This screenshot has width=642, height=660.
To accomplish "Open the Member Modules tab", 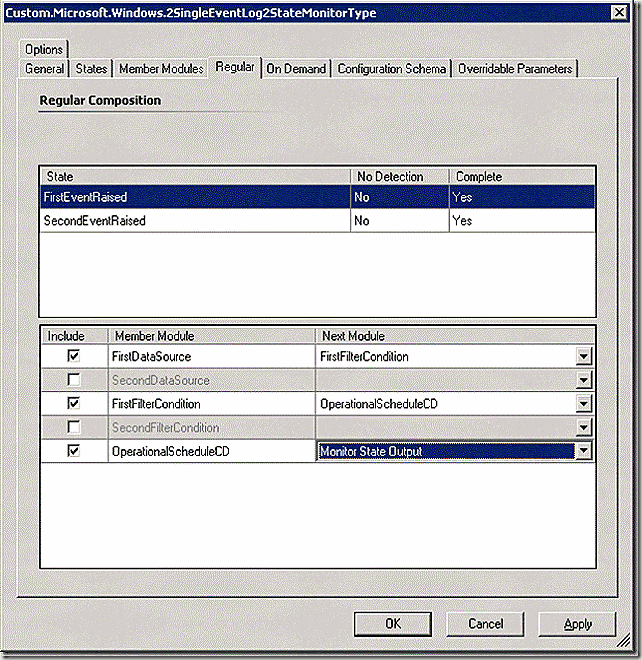I will point(161,69).
